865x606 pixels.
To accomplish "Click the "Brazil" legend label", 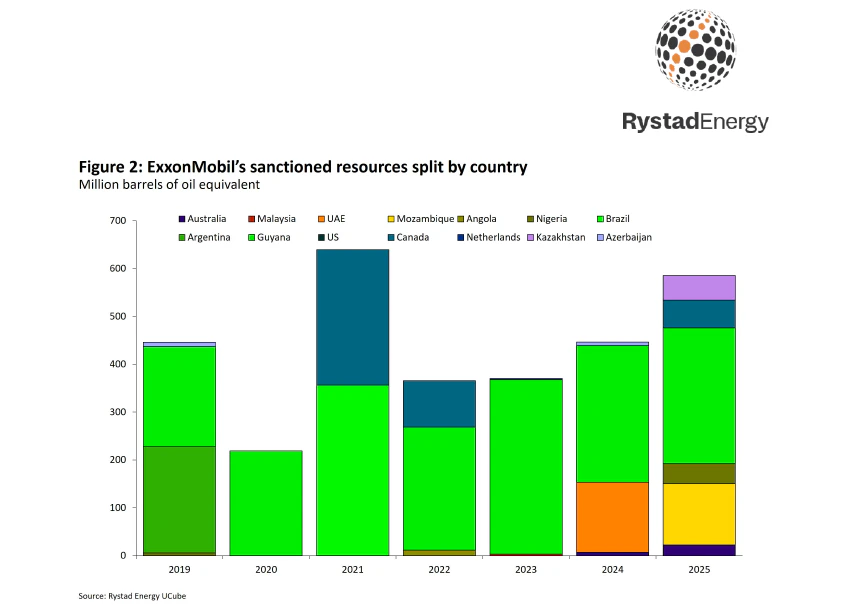I will coord(618,219).
